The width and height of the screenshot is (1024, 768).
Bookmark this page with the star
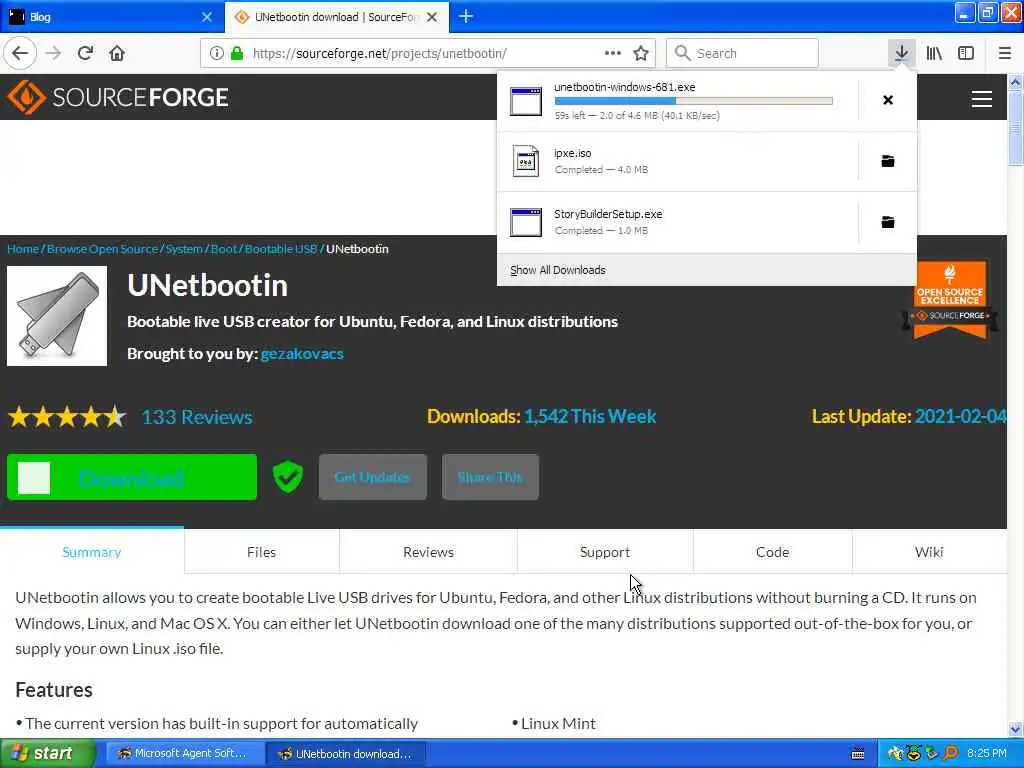(641, 53)
